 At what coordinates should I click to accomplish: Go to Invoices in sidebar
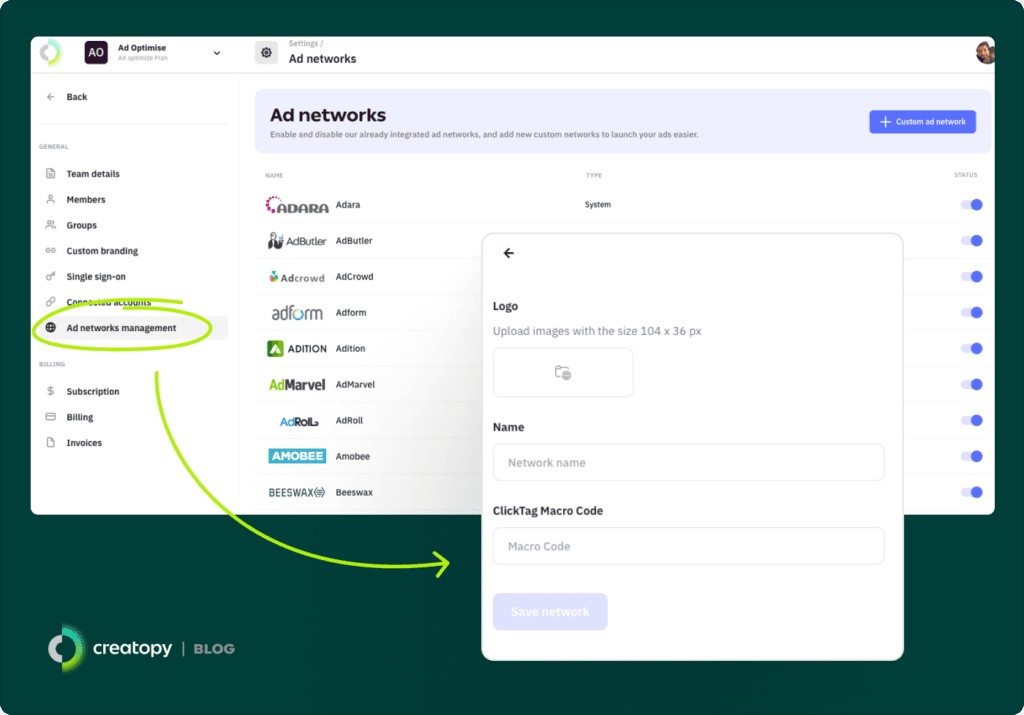tap(84, 443)
